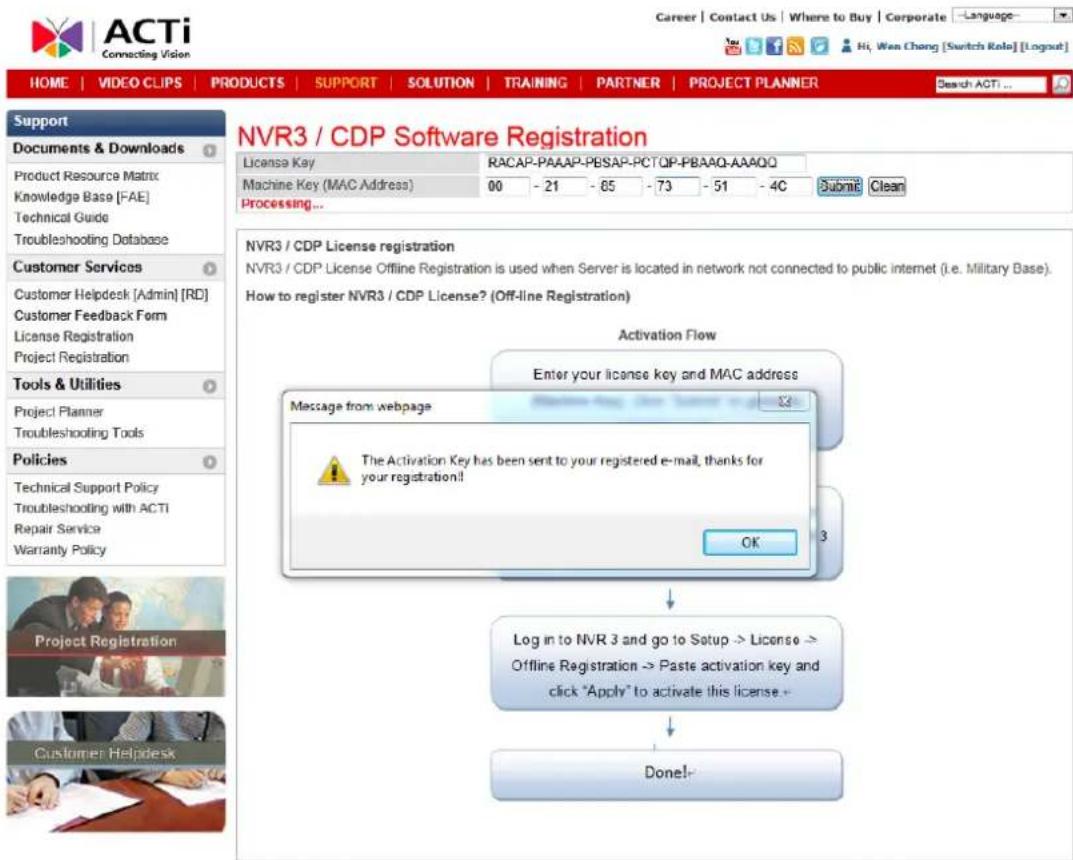Close the Message from webpage dialog
This screenshot has height=860, width=1073.
[x=784, y=402]
